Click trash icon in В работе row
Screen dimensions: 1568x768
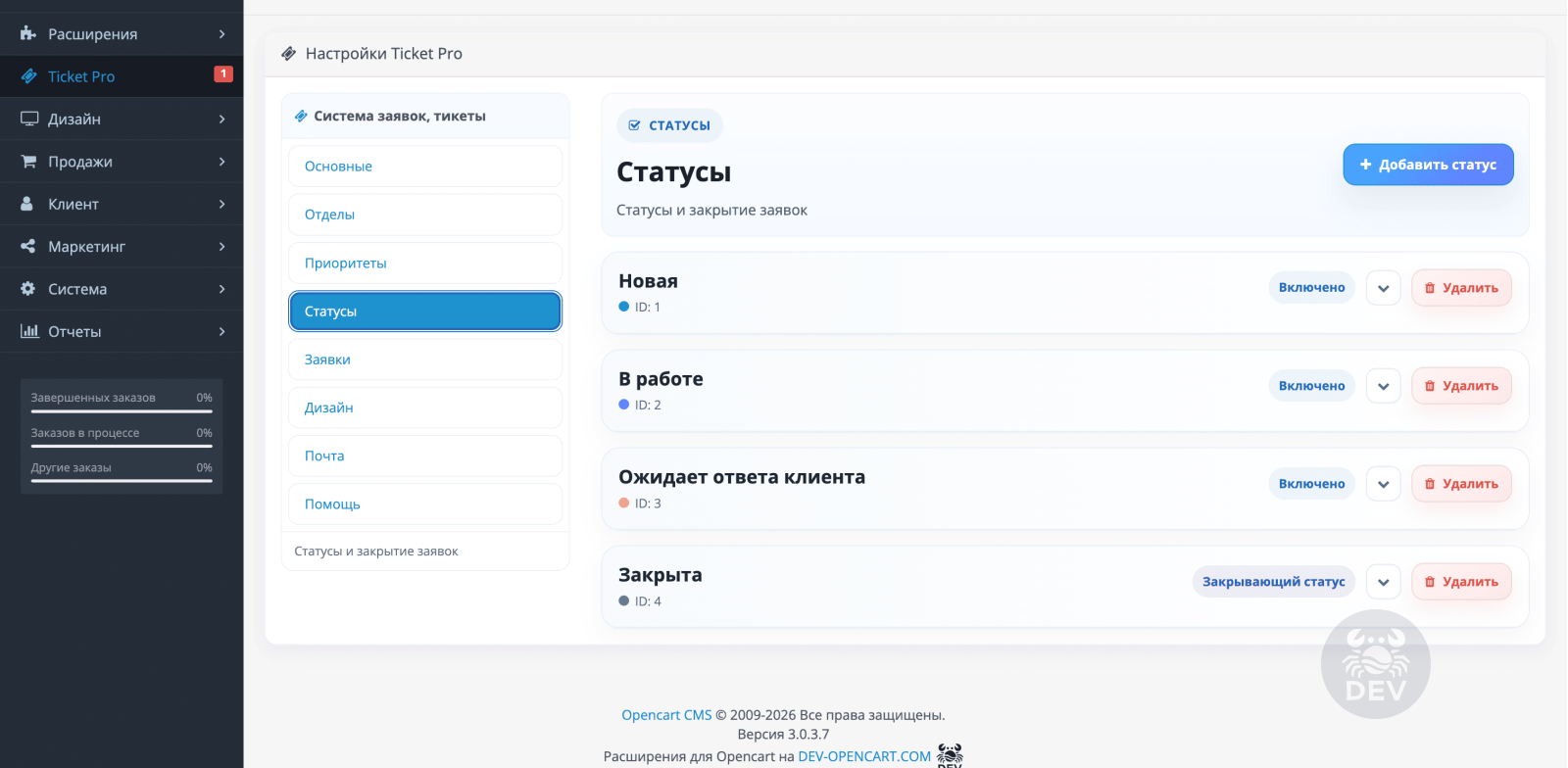1430,386
